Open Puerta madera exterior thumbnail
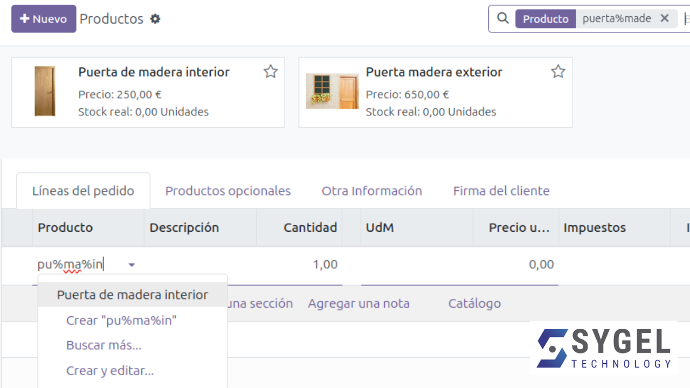The width and height of the screenshot is (690, 388). coord(332,91)
